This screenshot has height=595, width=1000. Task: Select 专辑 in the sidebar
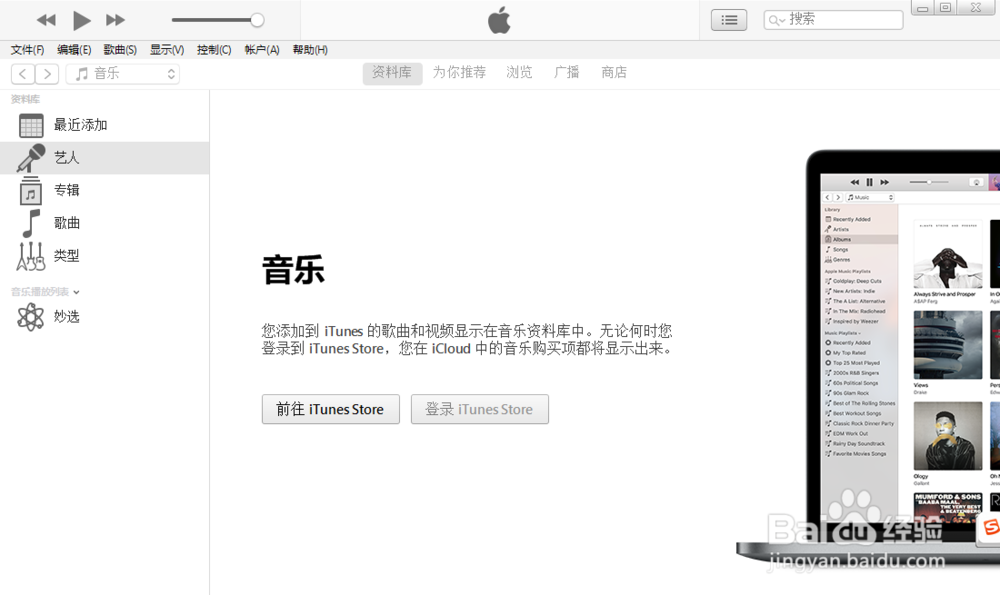click(105, 190)
